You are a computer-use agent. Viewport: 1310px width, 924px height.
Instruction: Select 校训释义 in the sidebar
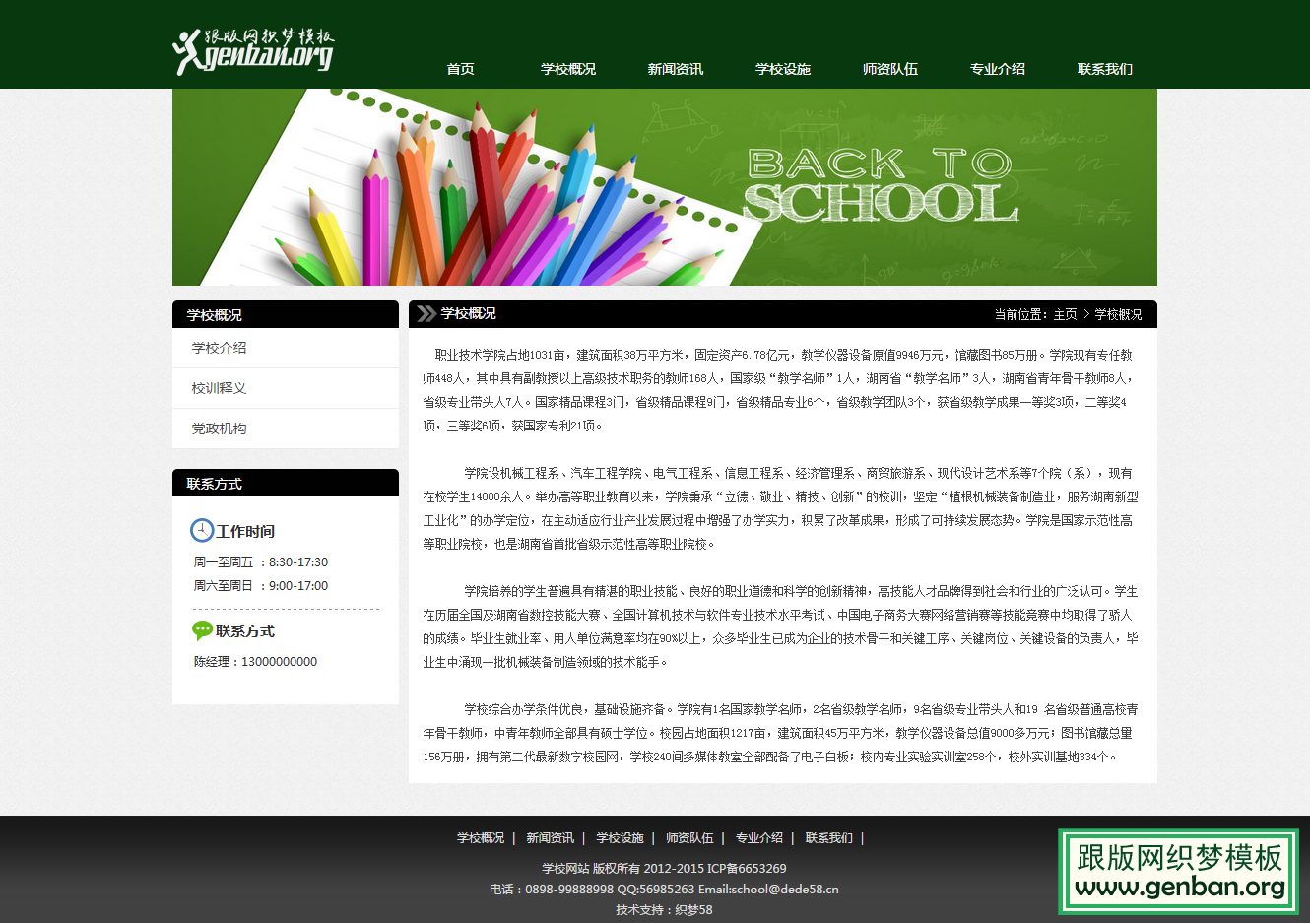(220, 388)
